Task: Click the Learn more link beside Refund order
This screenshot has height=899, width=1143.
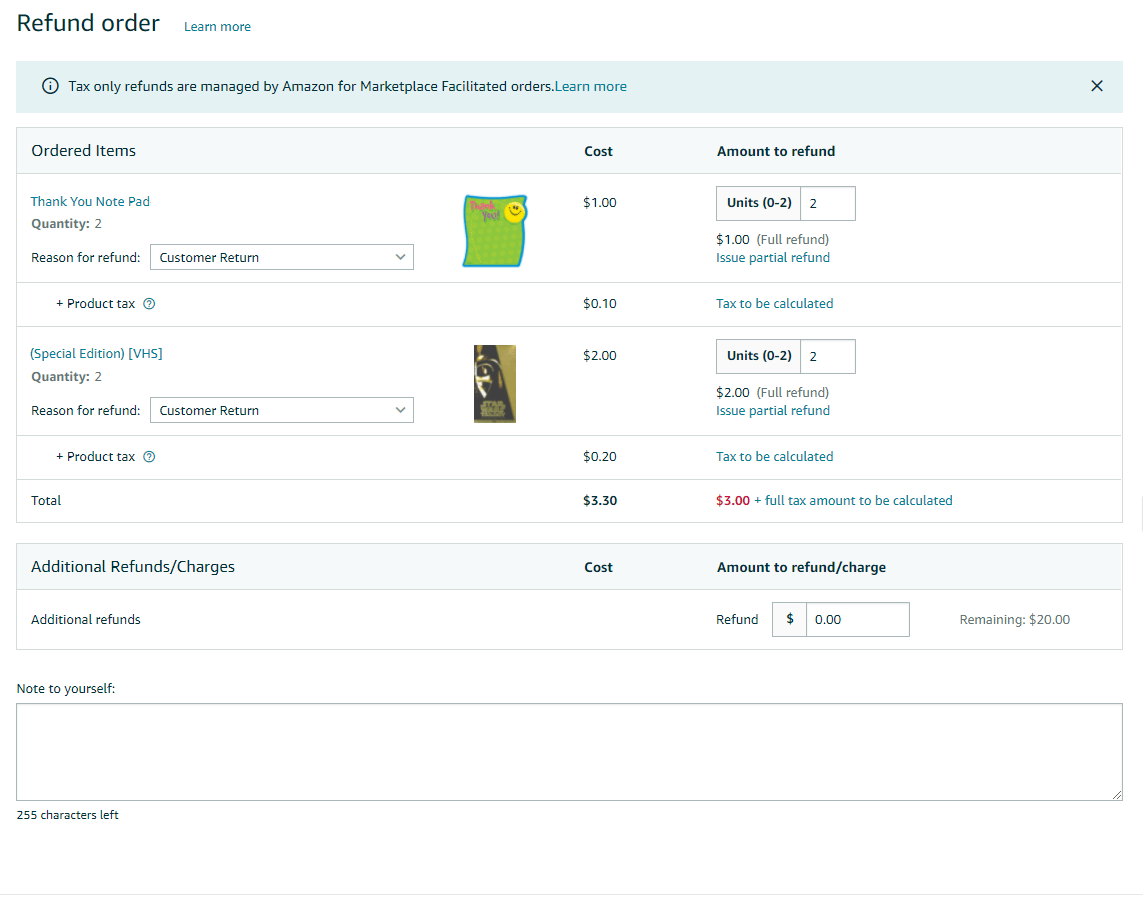Action: coord(217,27)
